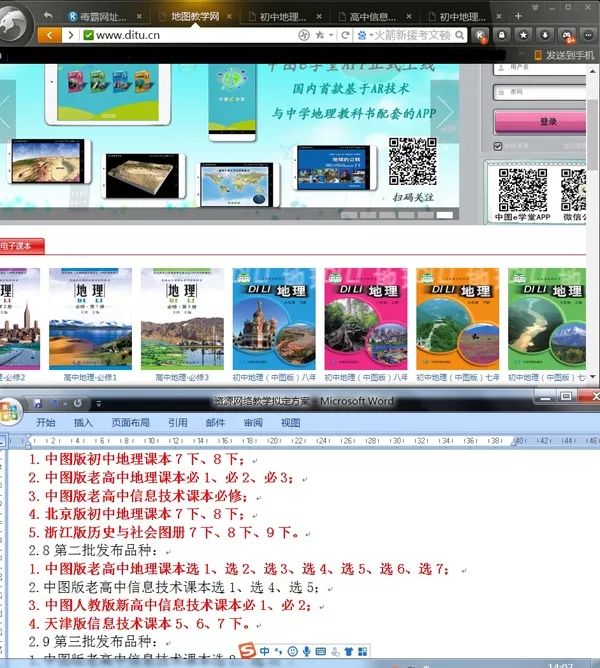Open downloads arrow icon in browser toolbar
Image resolution: width=600 pixels, height=668 pixels.
pos(545,35)
